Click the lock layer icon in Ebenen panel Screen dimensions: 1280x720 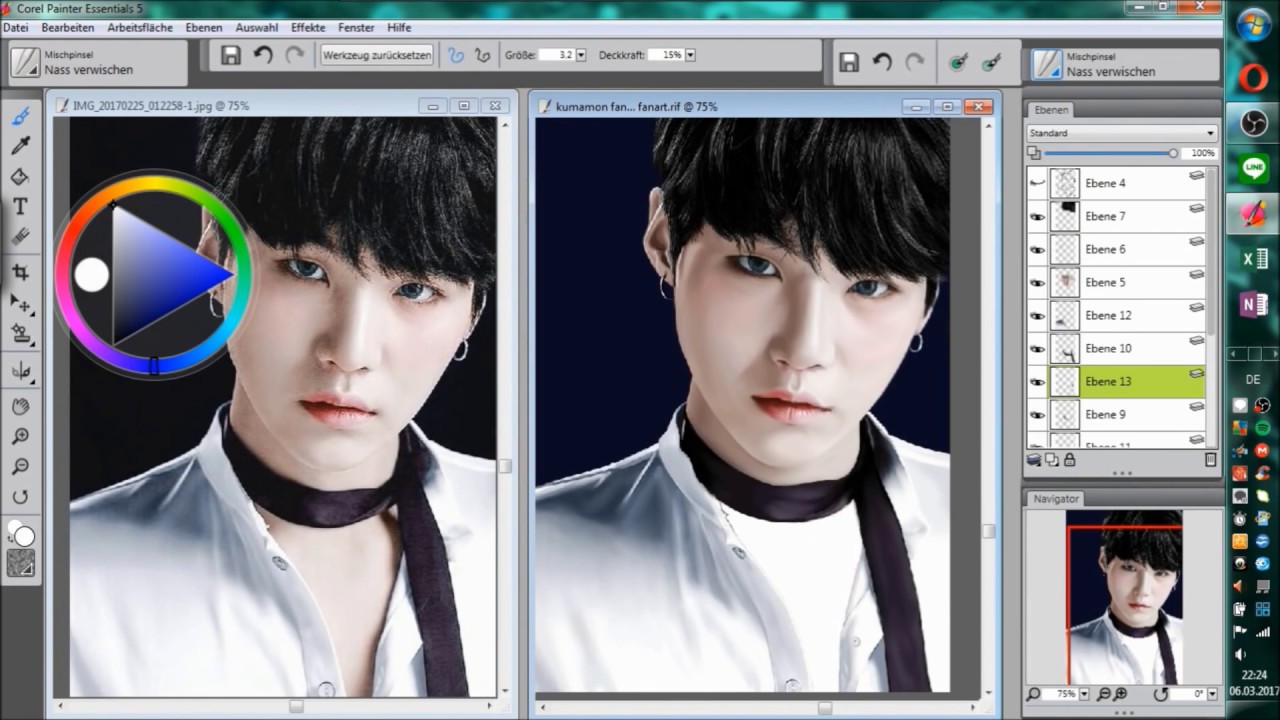(1069, 459)
